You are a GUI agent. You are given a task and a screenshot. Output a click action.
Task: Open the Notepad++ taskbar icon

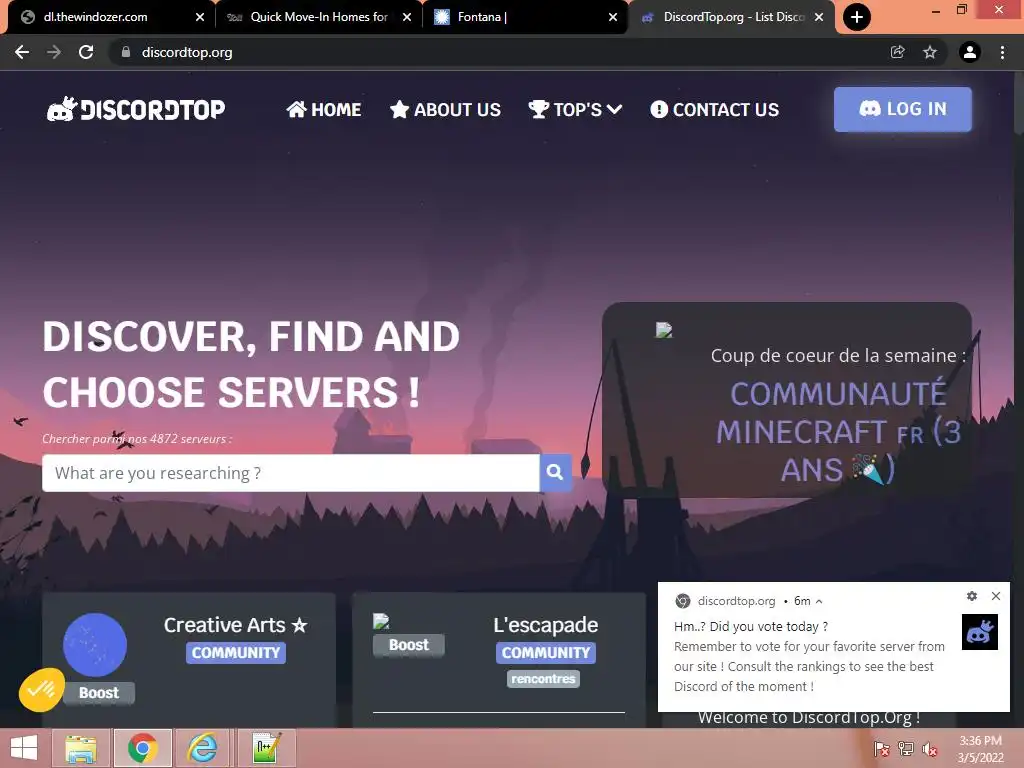(x=266, y=748)
